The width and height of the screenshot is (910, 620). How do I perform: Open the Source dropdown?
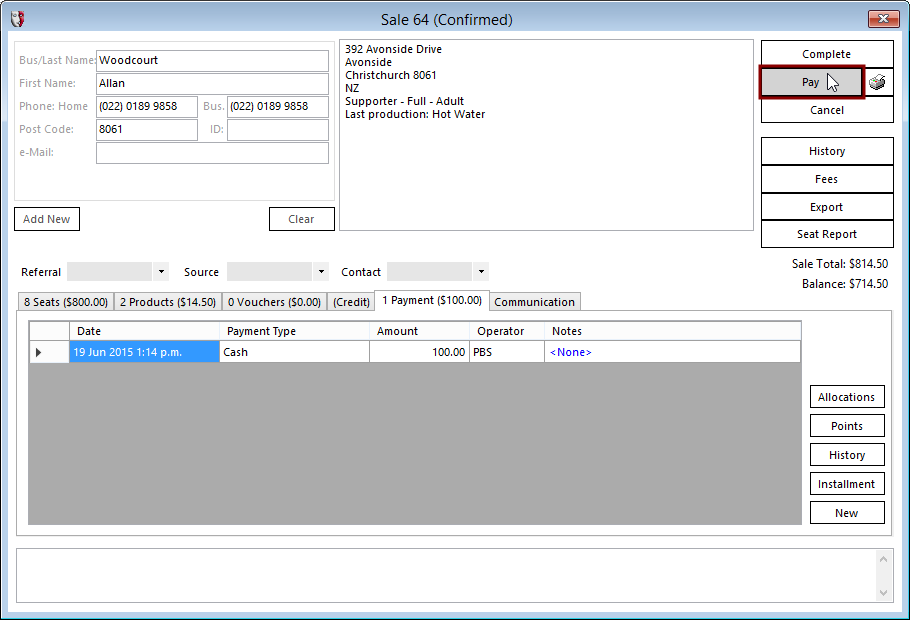point(321,272)
